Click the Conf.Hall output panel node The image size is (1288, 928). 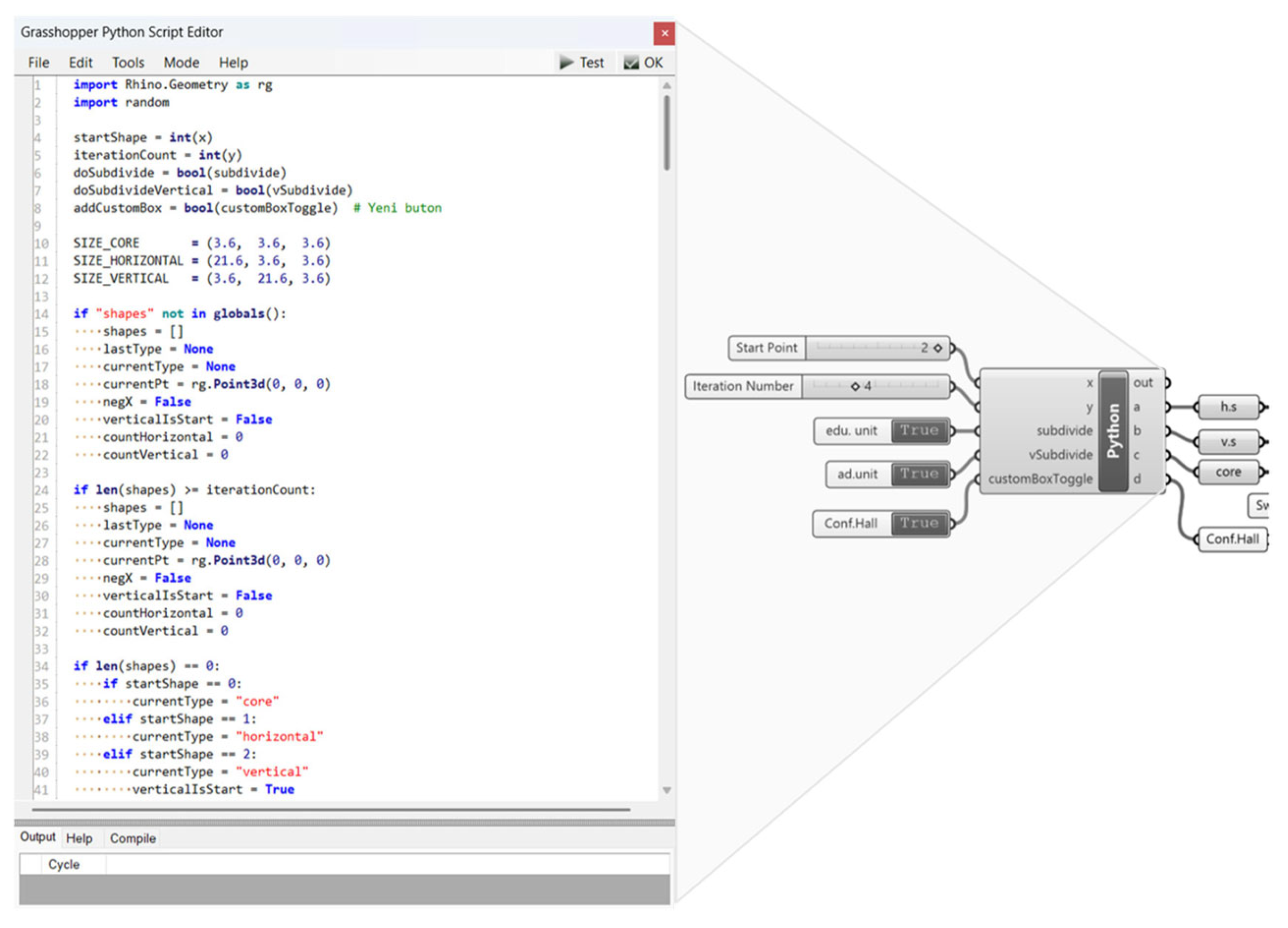point(1232,539)
